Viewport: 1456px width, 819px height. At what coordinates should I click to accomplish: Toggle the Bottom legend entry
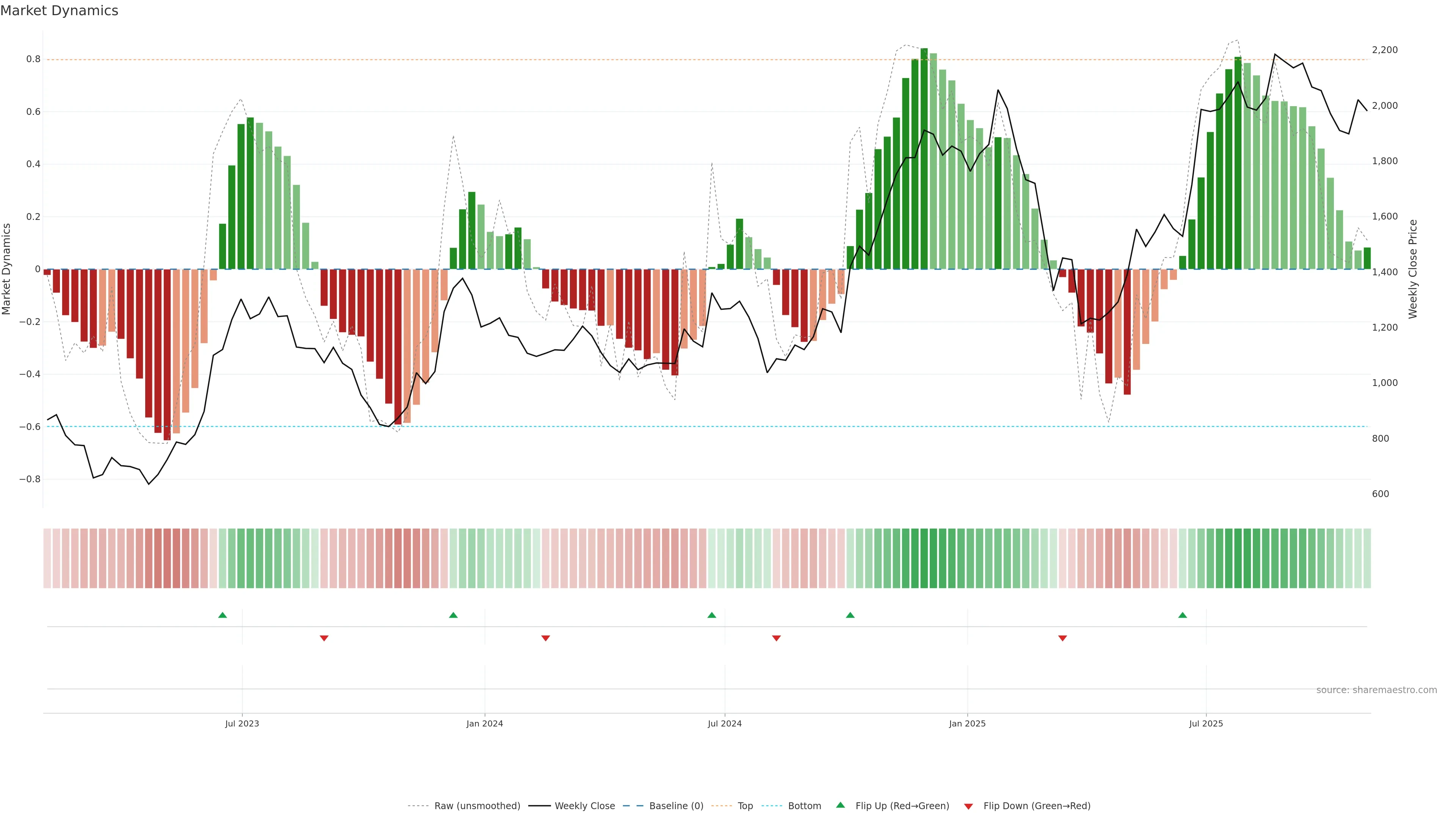click(x=804, y=806)
